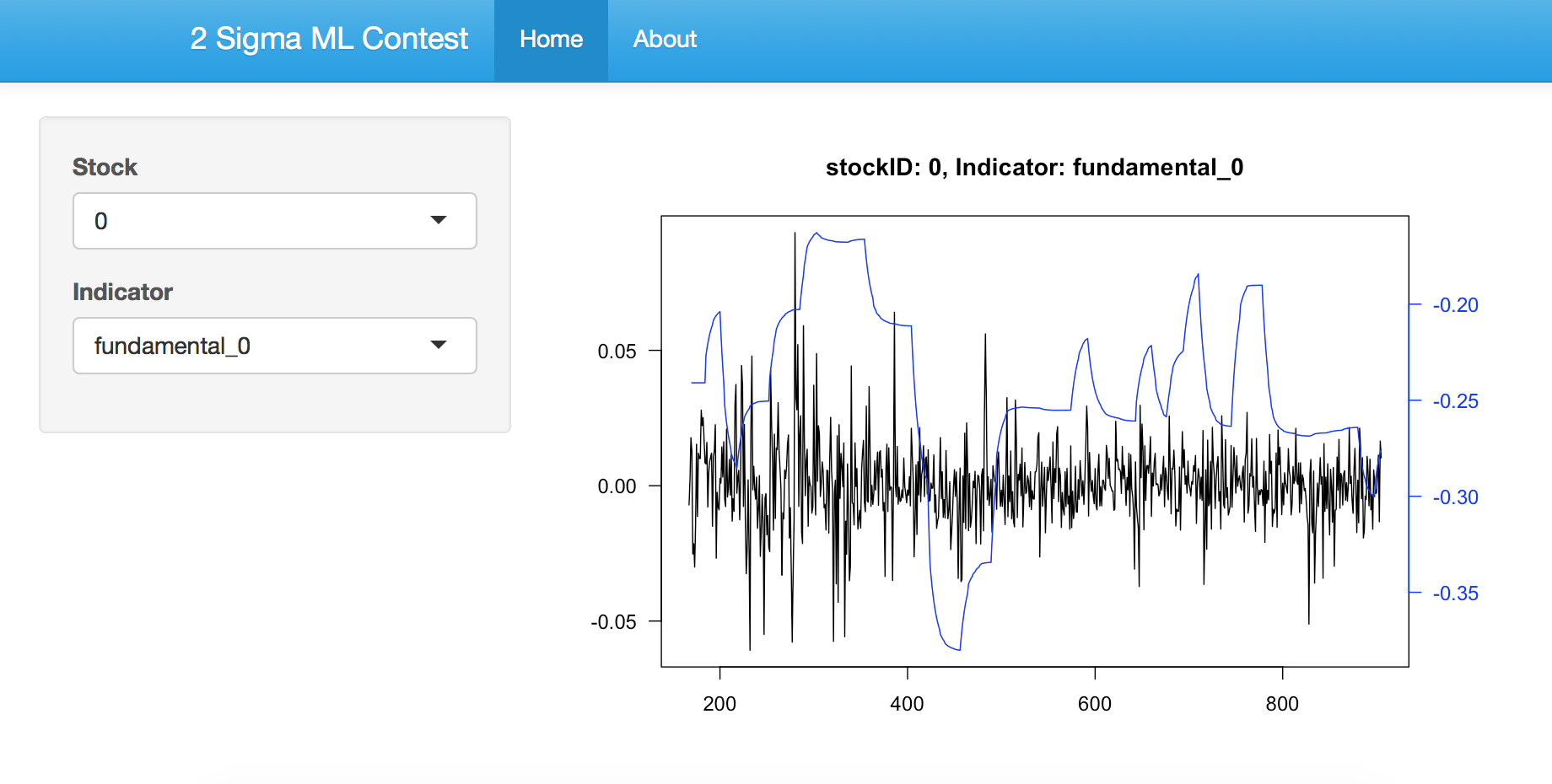Click the x-axis label 800
Viewport: 1552px width, 784px height.
(1282, 704)
